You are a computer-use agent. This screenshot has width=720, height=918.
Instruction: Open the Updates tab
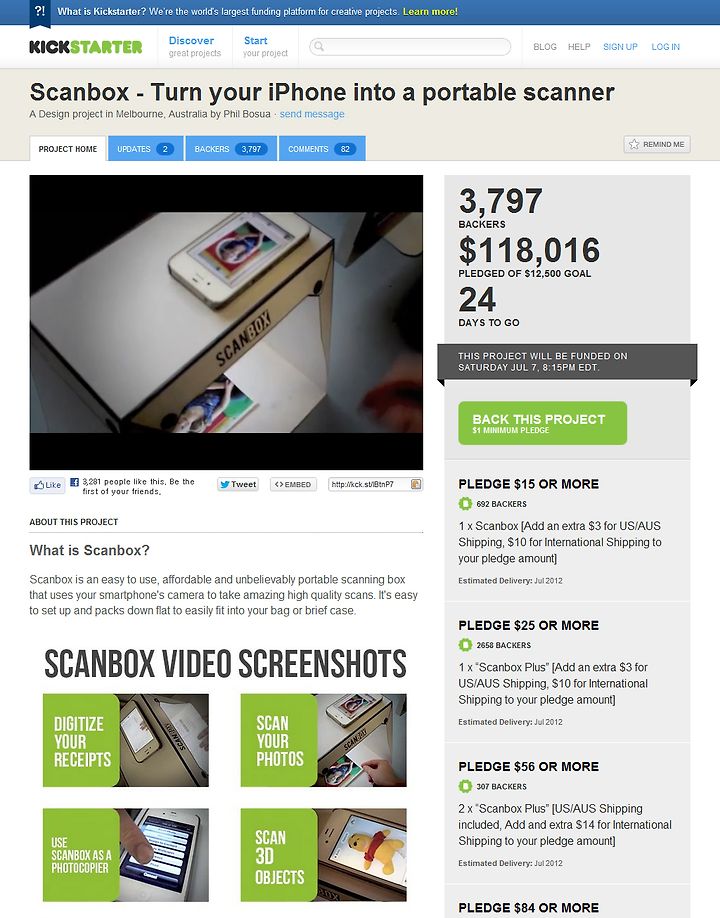click(x=146, y=149)
